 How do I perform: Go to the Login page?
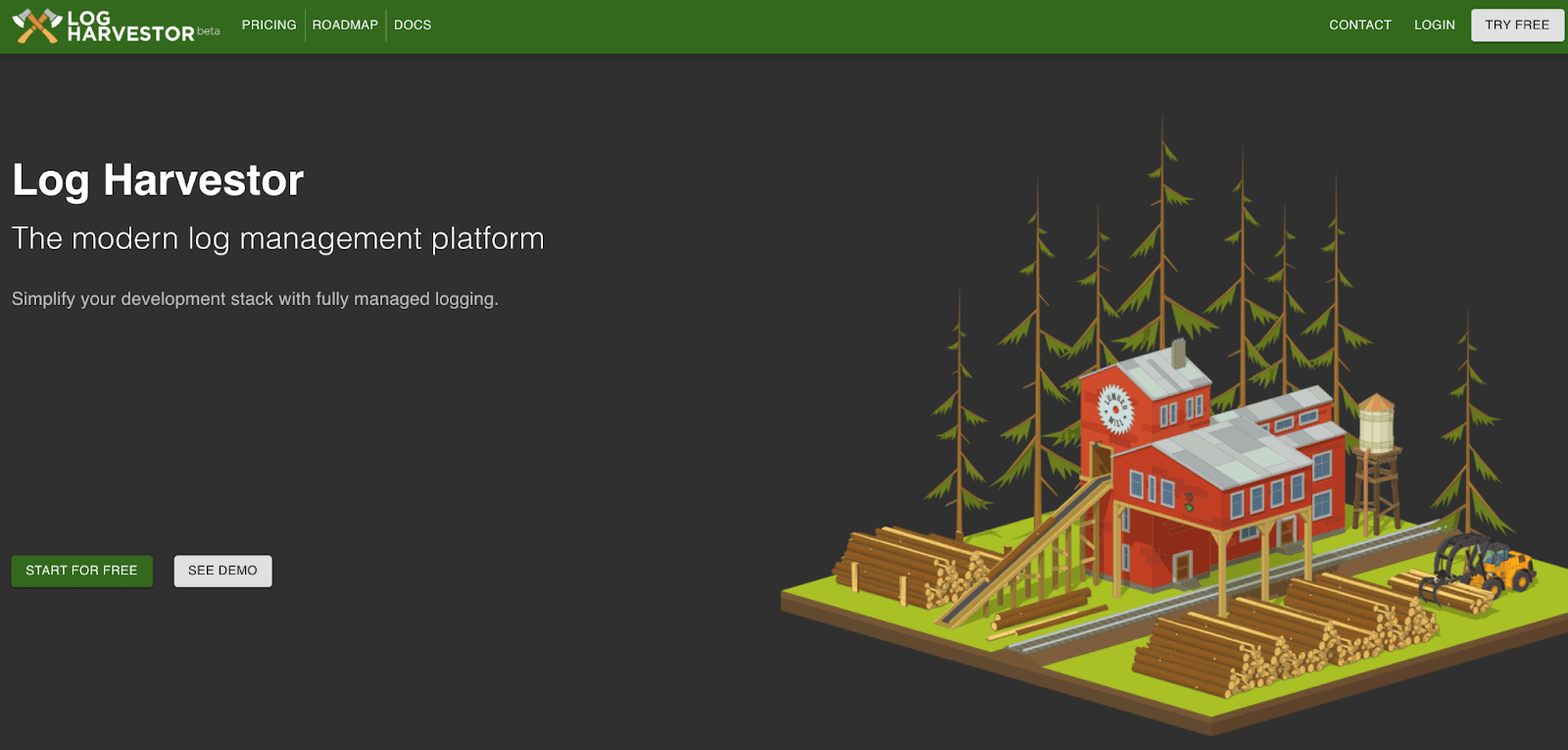[x=1434, y=25]
